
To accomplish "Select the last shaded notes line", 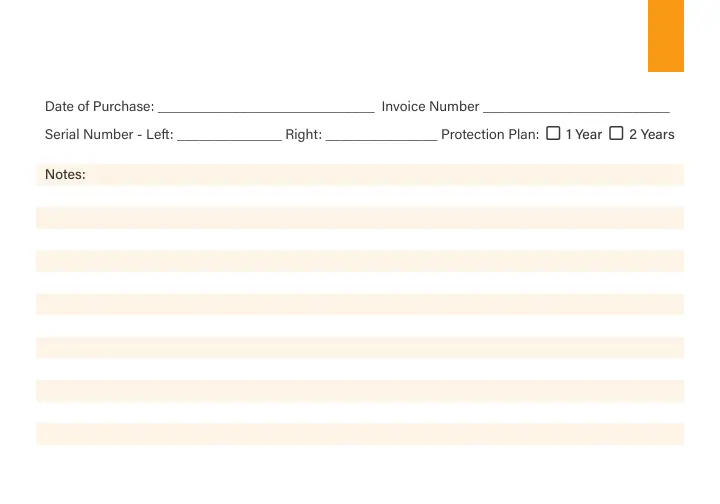I will tap(360, 433).
